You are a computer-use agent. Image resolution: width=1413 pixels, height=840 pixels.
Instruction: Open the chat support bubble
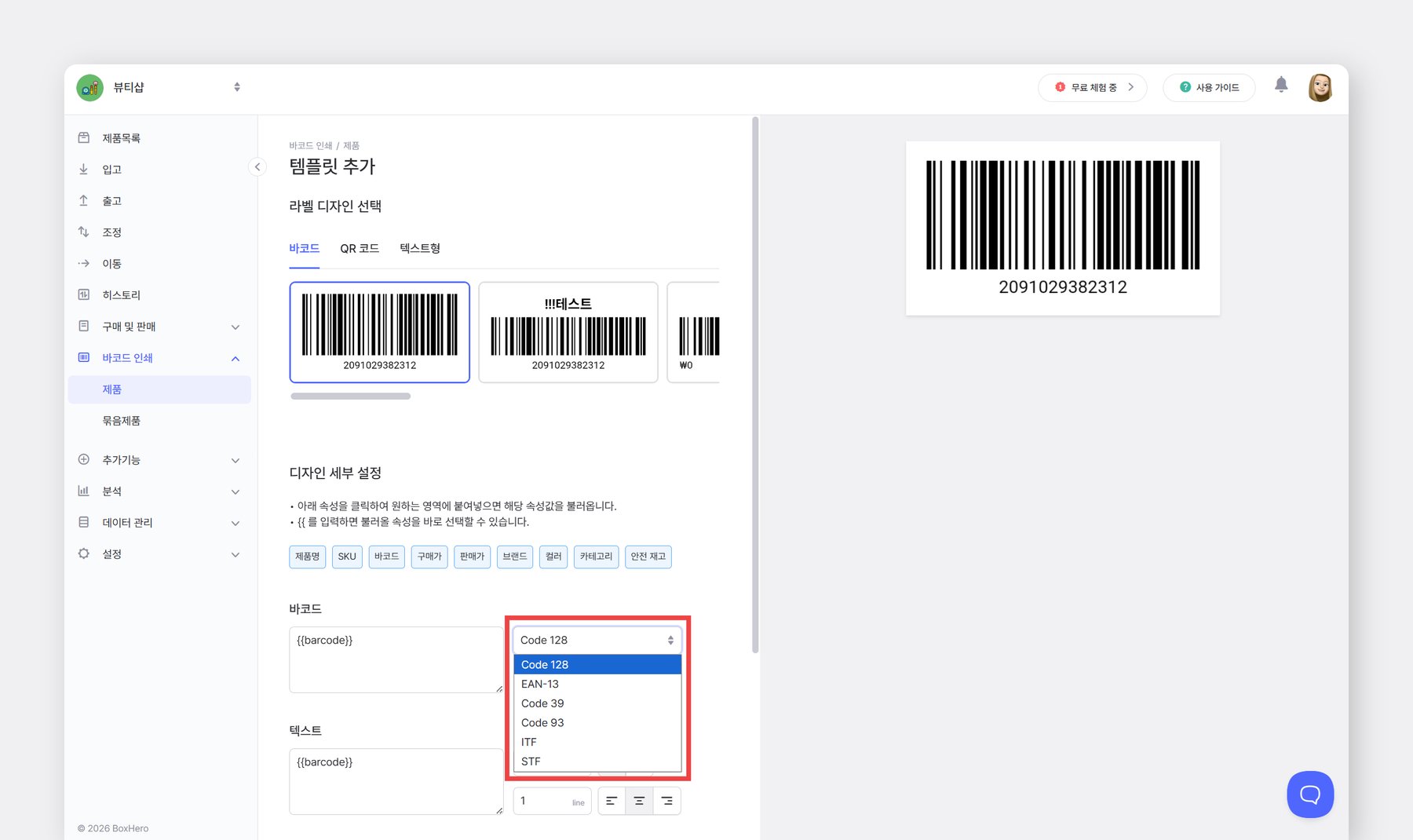(x=1309, y=794)
